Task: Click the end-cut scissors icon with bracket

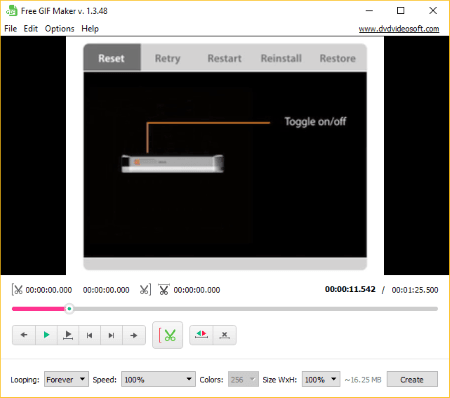Action: click(145, 290)
